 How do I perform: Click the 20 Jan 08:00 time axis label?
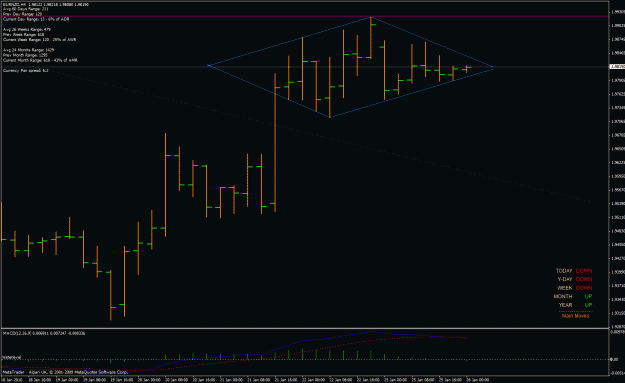pyautogui.click(x=176, y=380)
